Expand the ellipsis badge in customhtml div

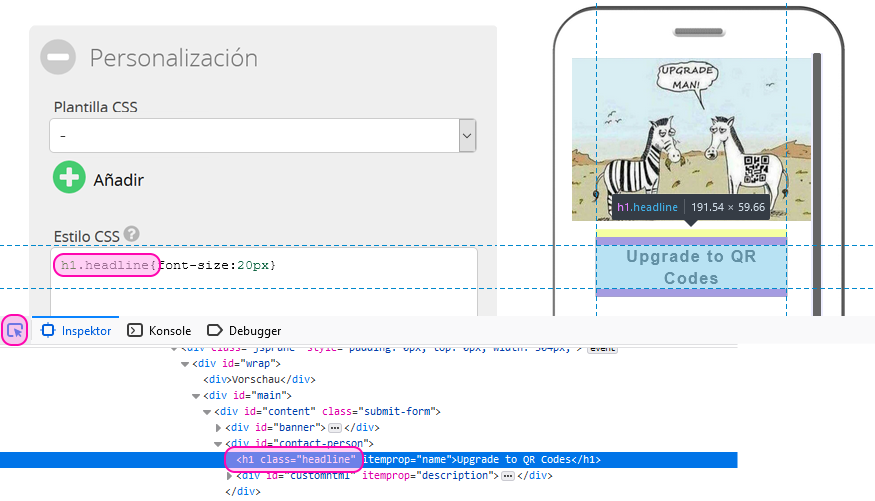coord(508,476)
